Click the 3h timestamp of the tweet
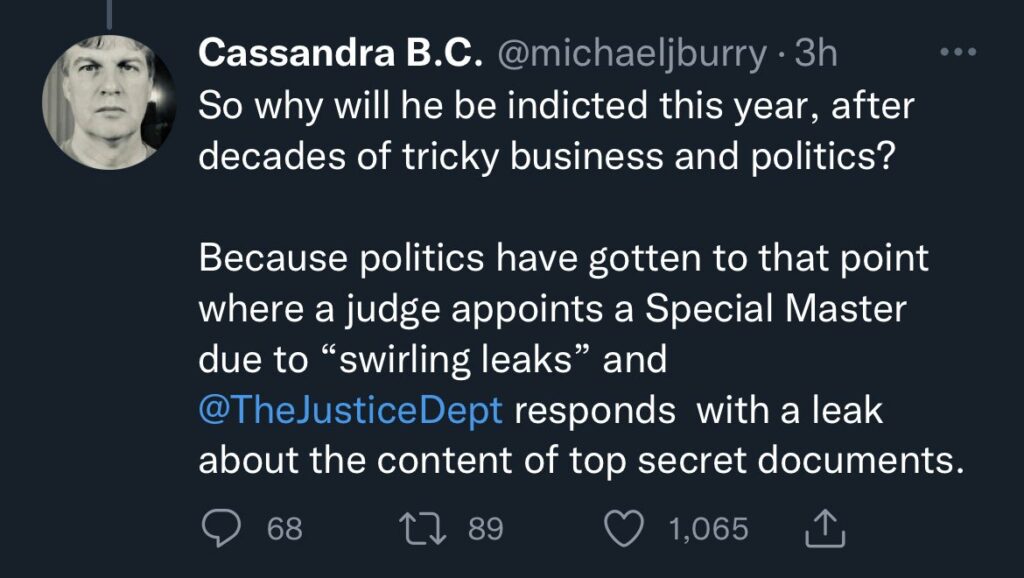 (814, 54)
